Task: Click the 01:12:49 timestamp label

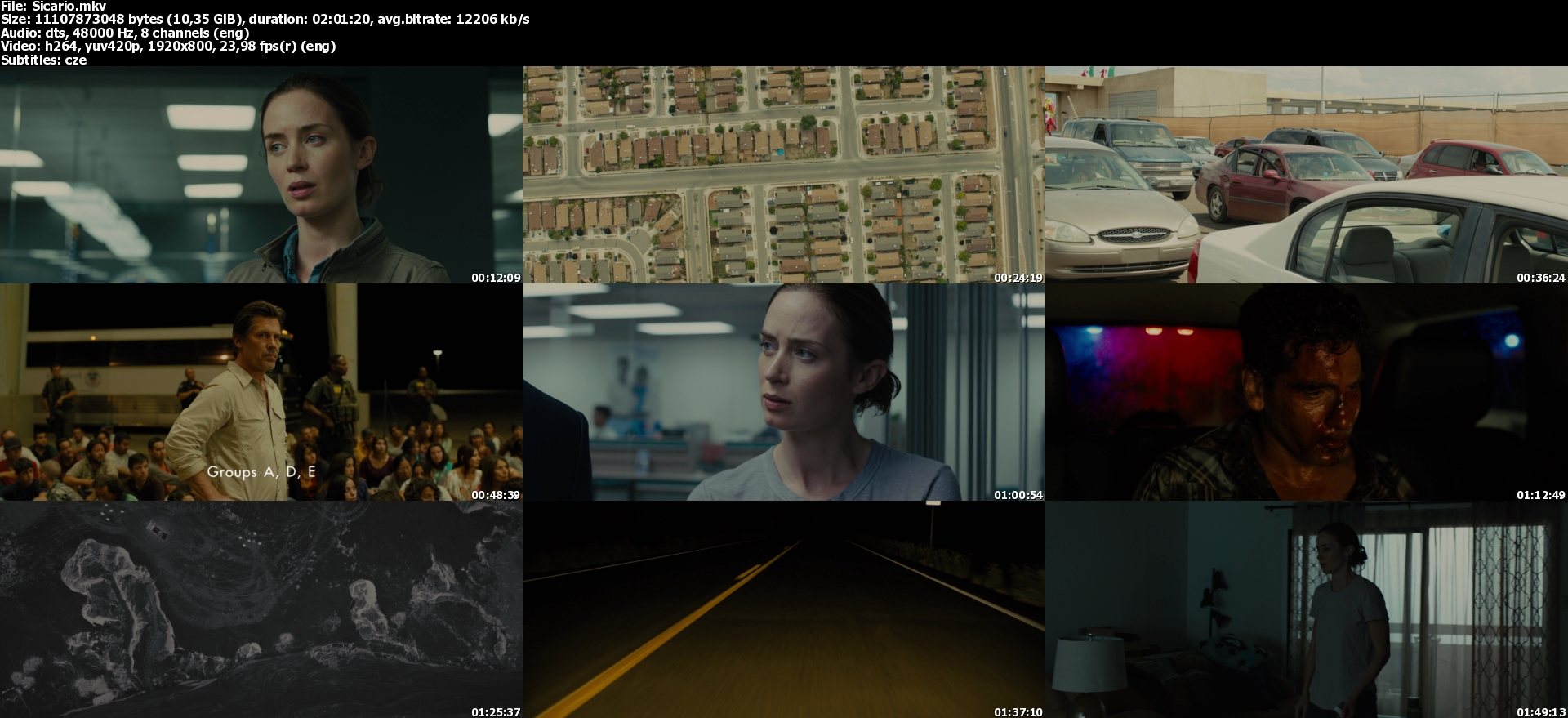Action: [1540, 495]
